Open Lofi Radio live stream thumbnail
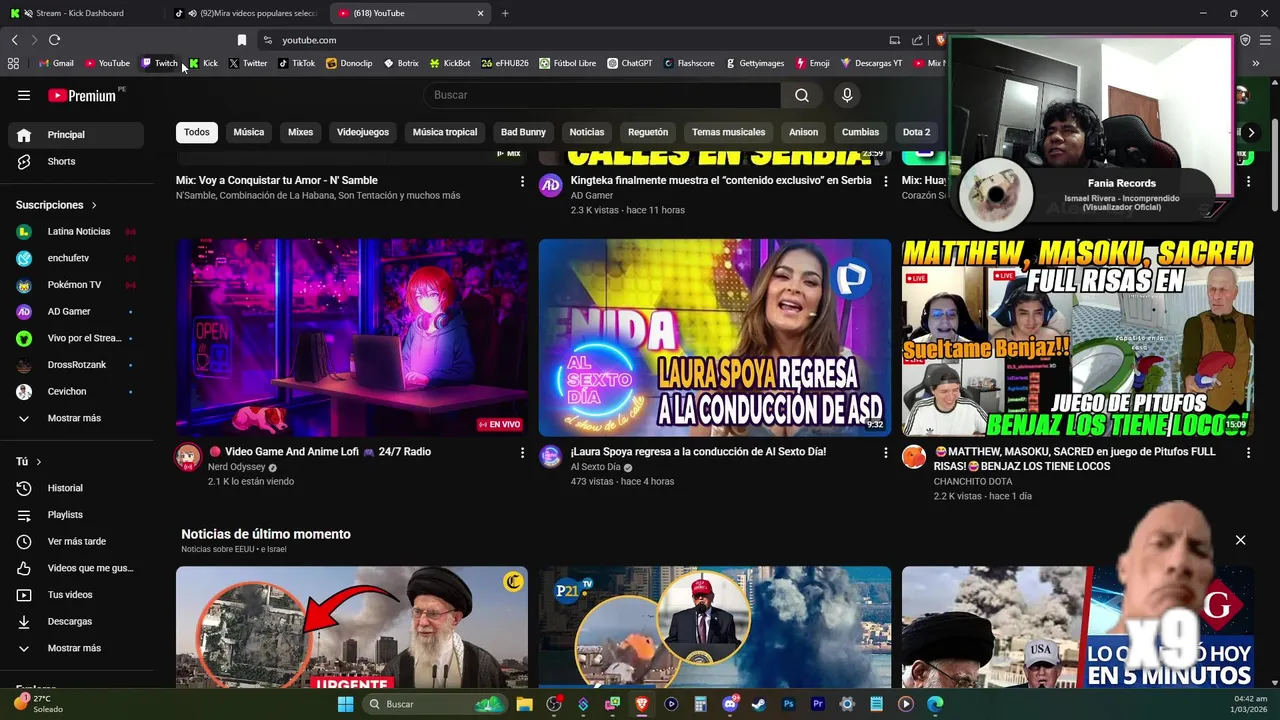1280x720 pixels. [x=352, y=338]
